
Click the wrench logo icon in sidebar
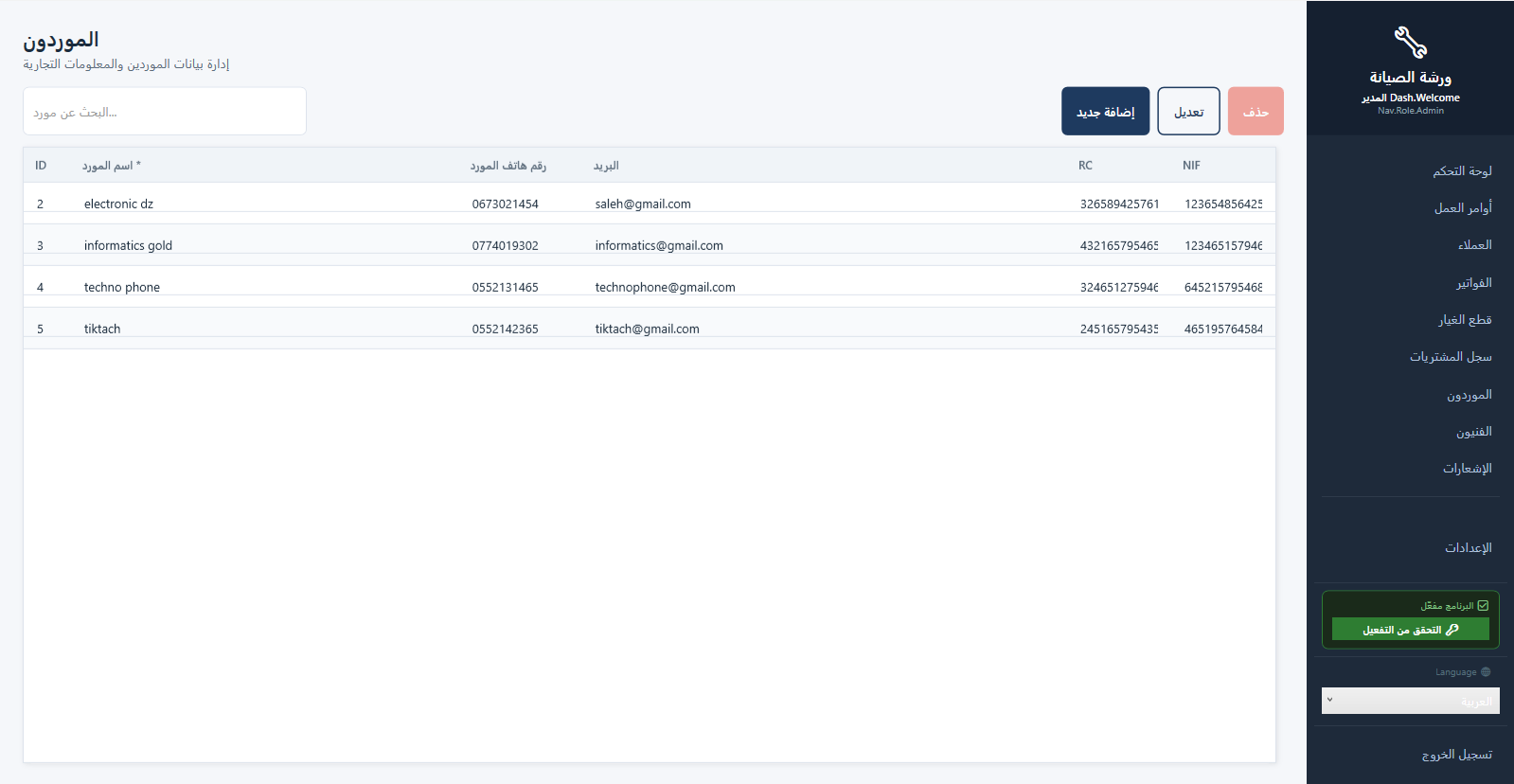tap(1410, 43)
